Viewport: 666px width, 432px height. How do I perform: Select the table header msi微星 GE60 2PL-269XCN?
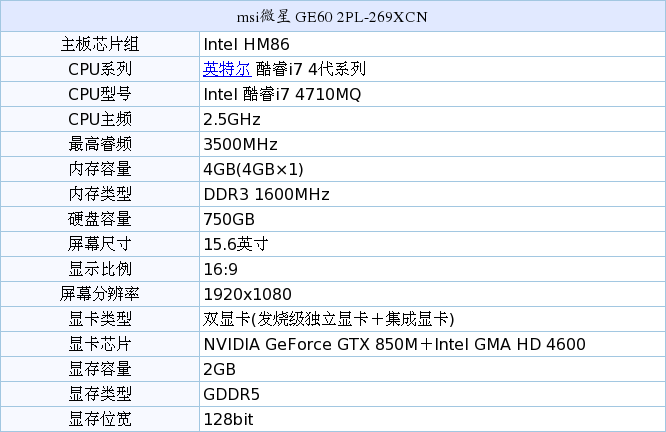[x=332, y=17]
